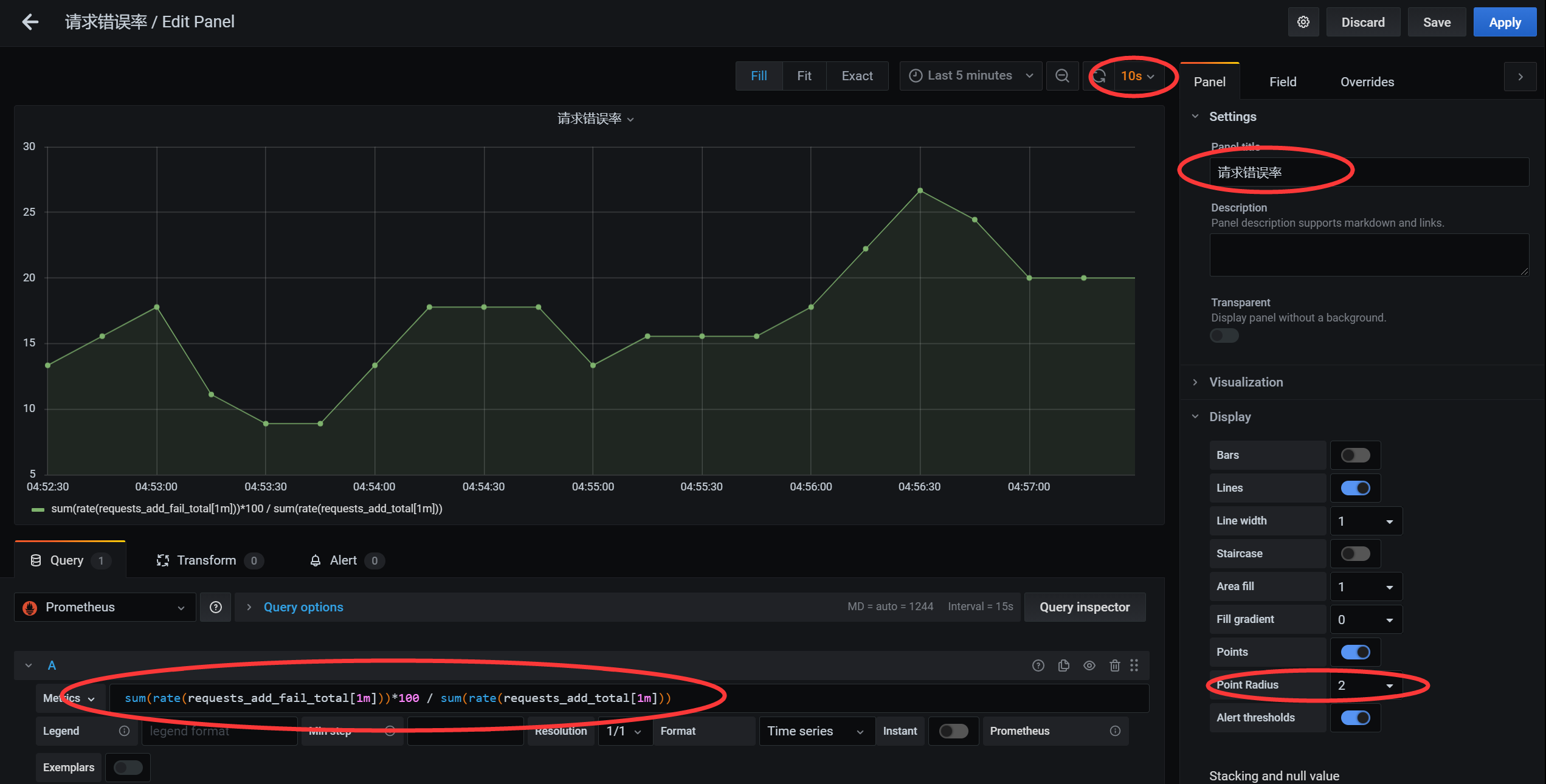Viewport: 1546px width, 784px height.
Task: Click the Prometheus data source logo
Action: click(29, 607)
